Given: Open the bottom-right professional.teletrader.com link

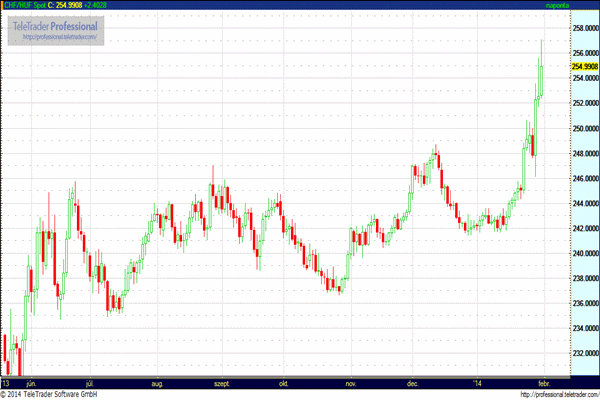Looking at the screenshot, I should click(x=560, y=395).
